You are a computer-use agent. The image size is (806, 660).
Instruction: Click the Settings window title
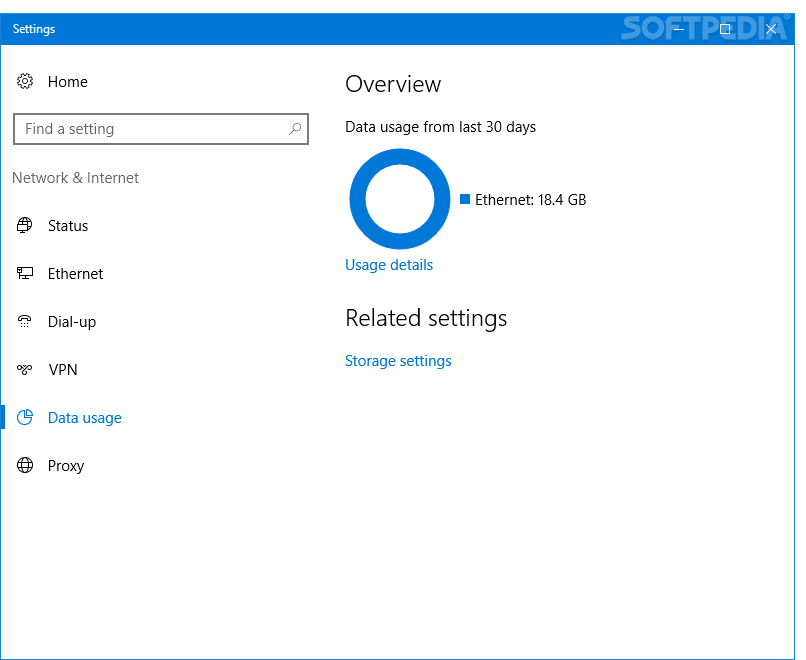34,29
